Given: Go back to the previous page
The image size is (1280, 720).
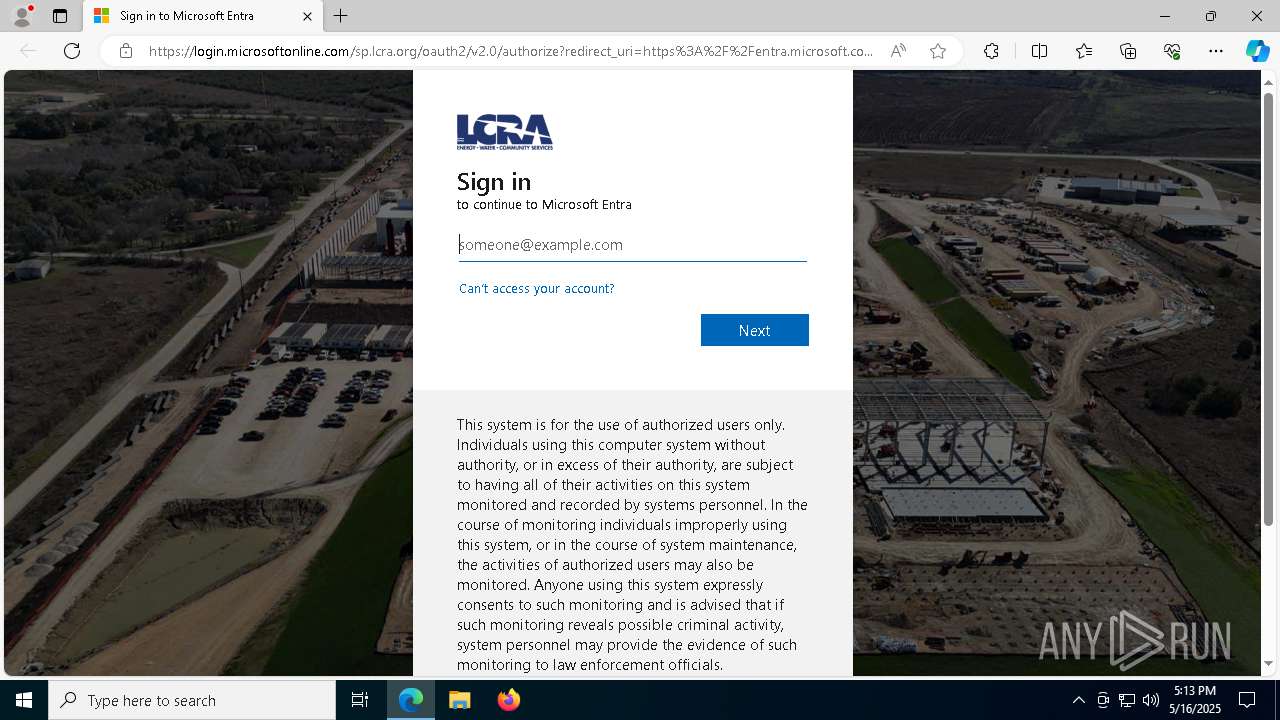Looking at the screenshot, I should tap(29, 51).
